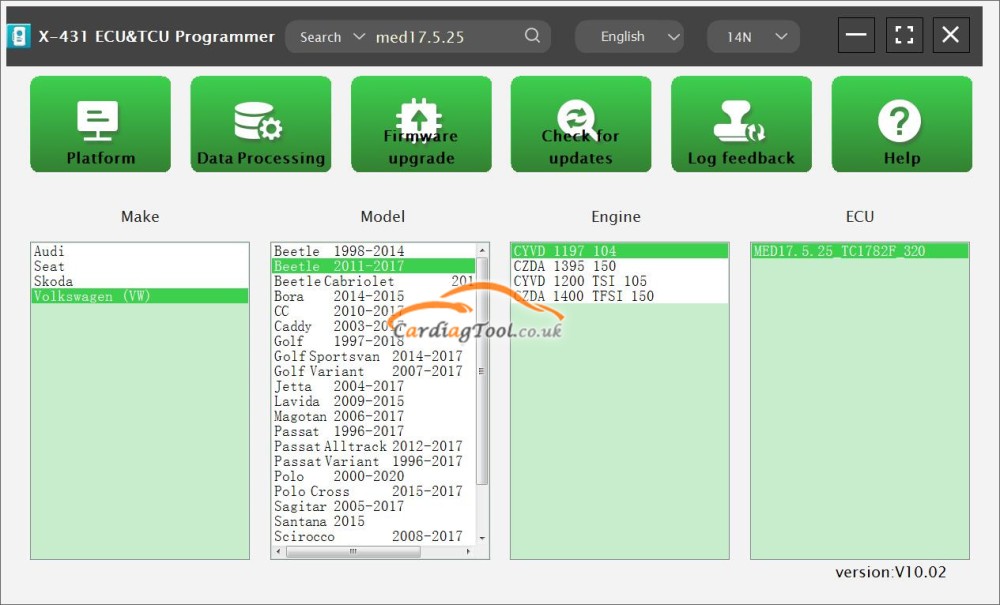Select Golf Variant 2007-2017

374,371
